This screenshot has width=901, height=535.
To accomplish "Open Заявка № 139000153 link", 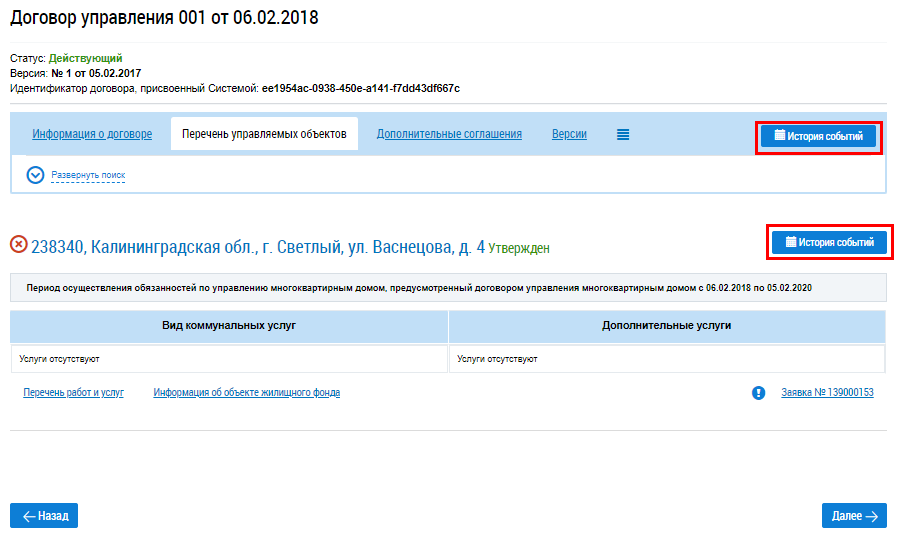I will point(827,392).
